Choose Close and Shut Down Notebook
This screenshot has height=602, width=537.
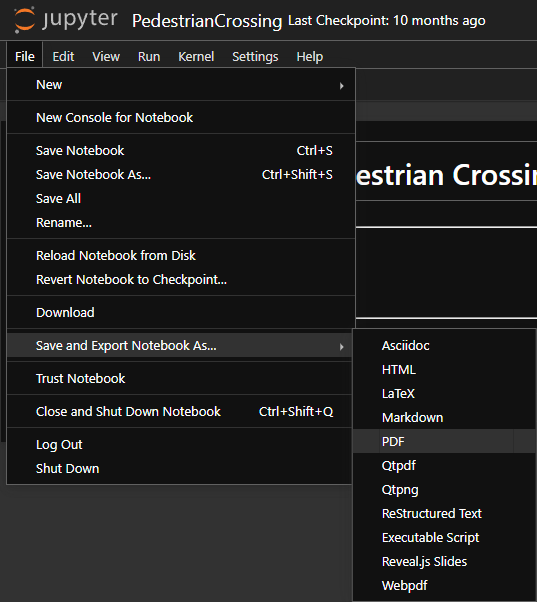click(x=179, y=412)
